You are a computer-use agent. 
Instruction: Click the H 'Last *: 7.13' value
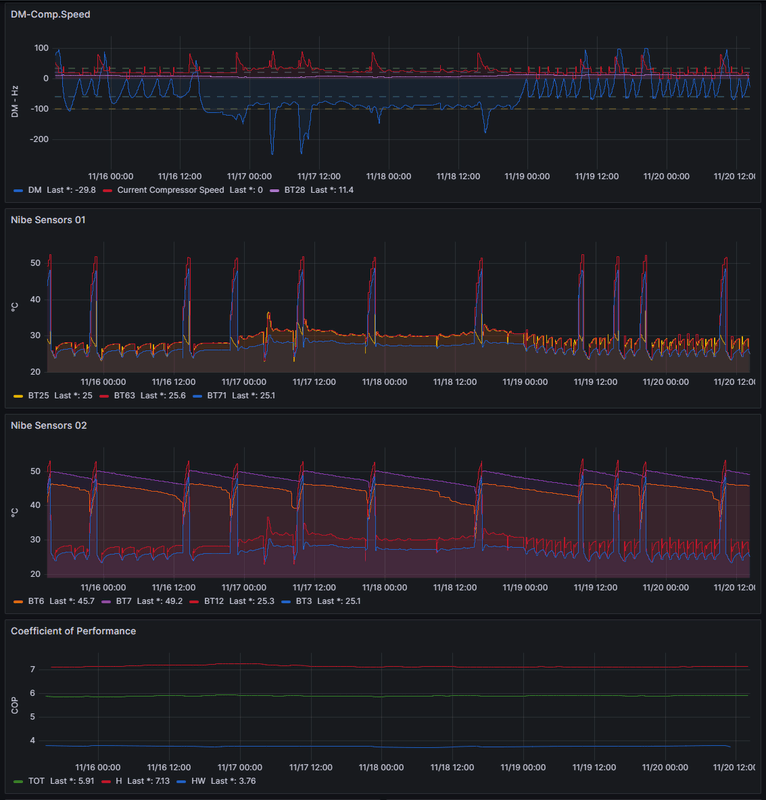pyautogui.click(x=149, y=781)
